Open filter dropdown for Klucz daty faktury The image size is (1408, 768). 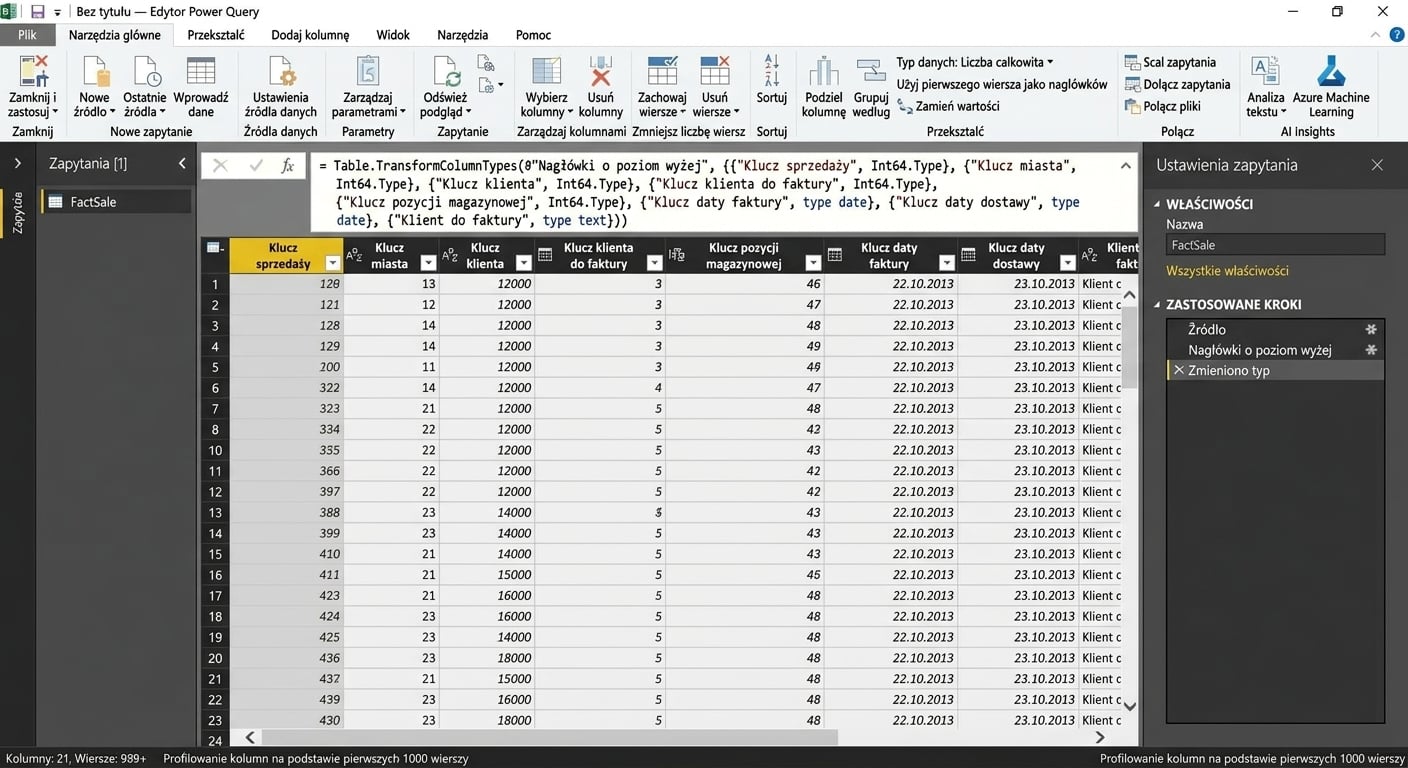point(946,263)
